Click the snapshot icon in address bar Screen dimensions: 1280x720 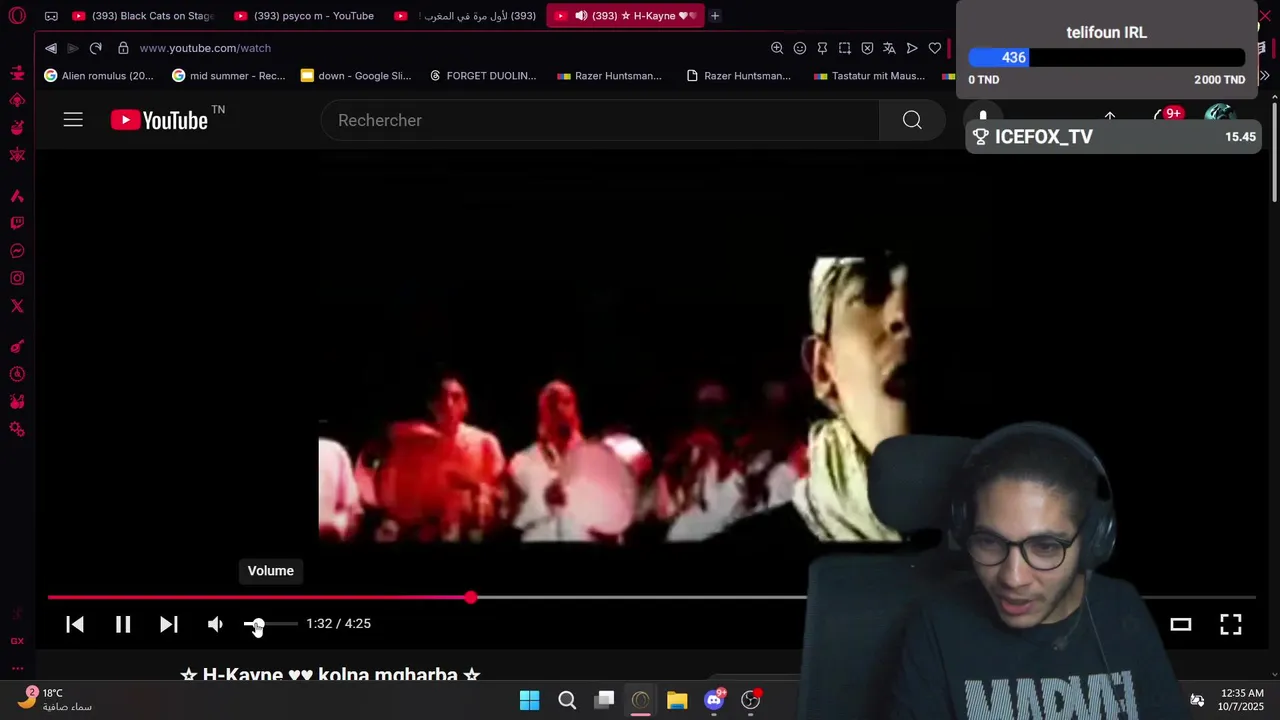click(845, 48)
